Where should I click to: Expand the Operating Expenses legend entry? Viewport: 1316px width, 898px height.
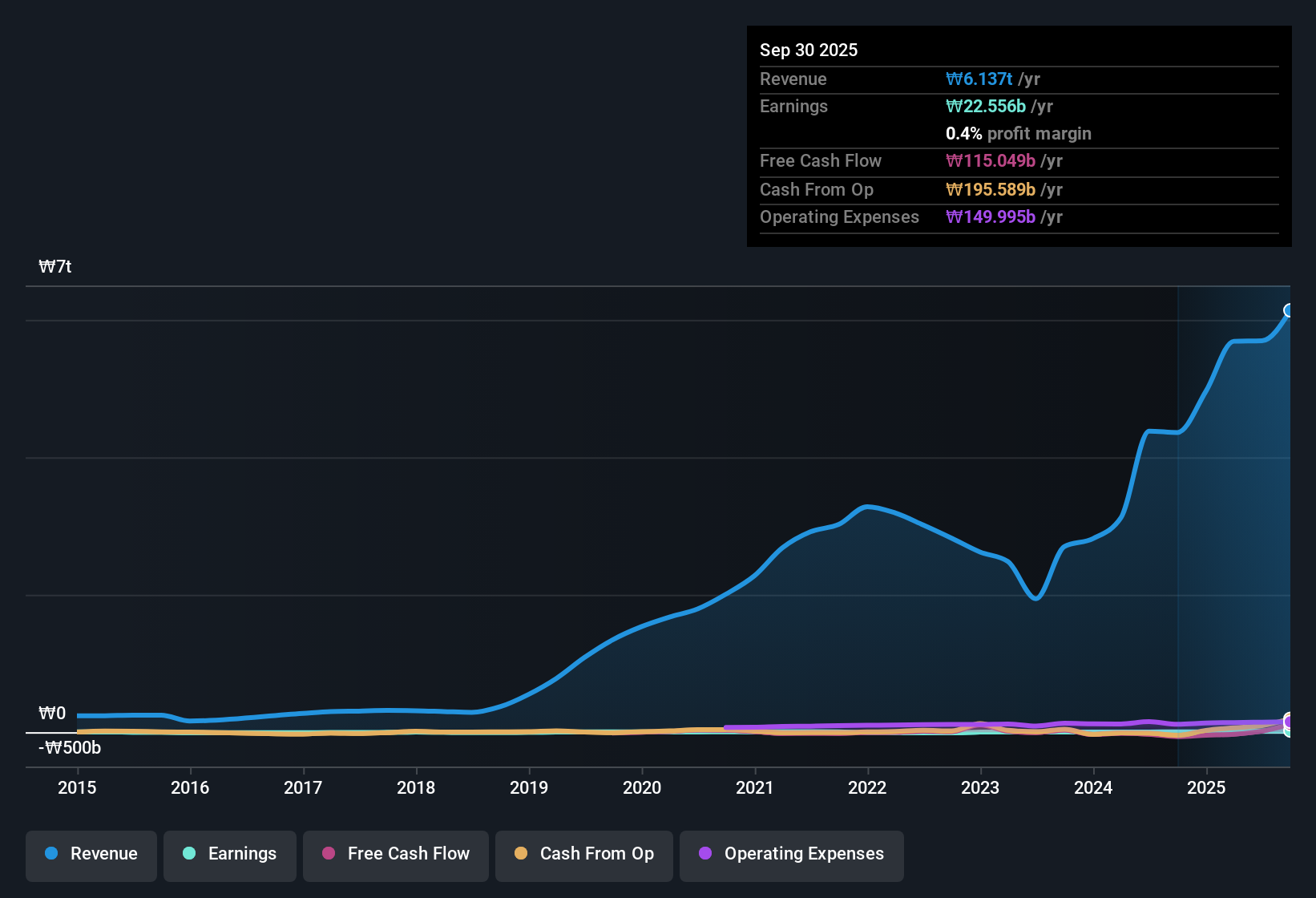coord(791,856)
